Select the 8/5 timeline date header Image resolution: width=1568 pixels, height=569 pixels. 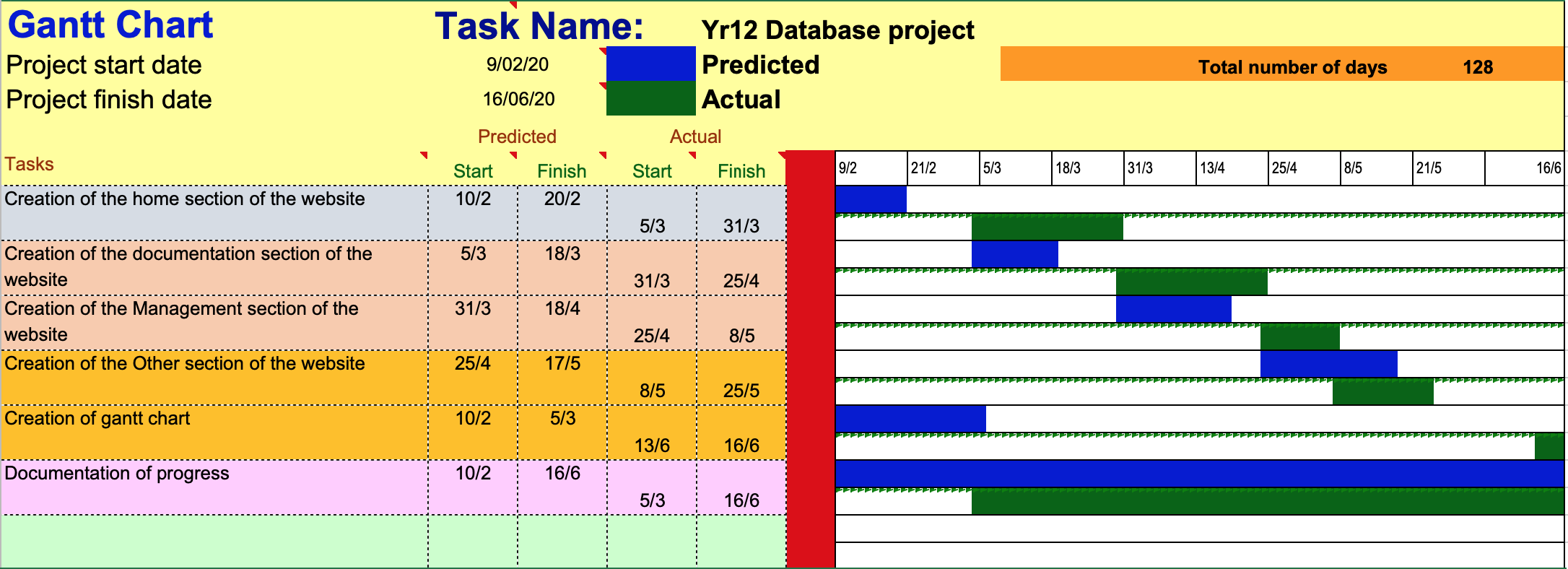[1377, 168]
